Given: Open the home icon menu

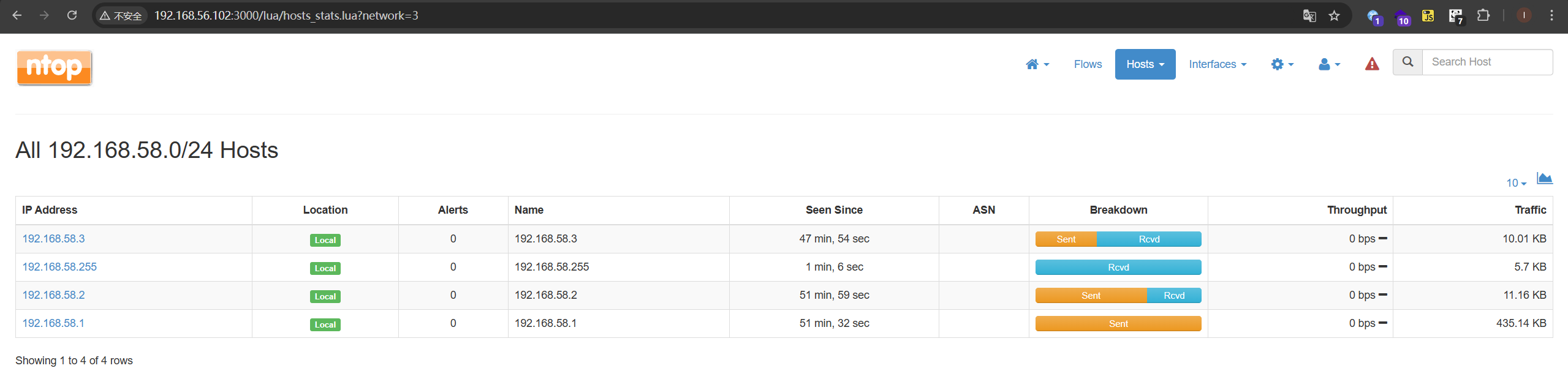Looking at the screenshot, I should pyautogui.click(x=1037, y=64).
